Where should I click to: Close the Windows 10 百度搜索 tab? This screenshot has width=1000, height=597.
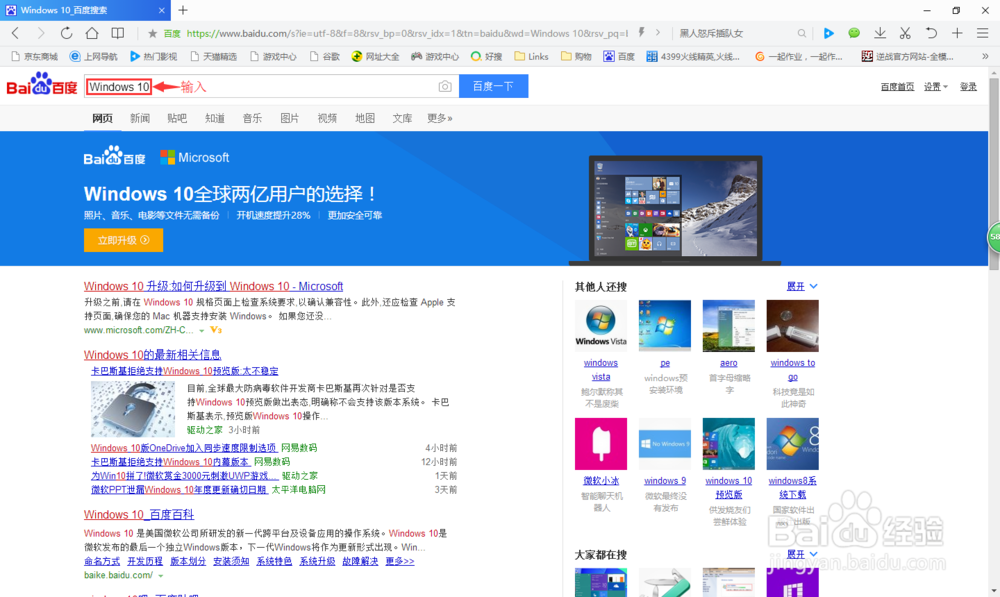[161, 10]
